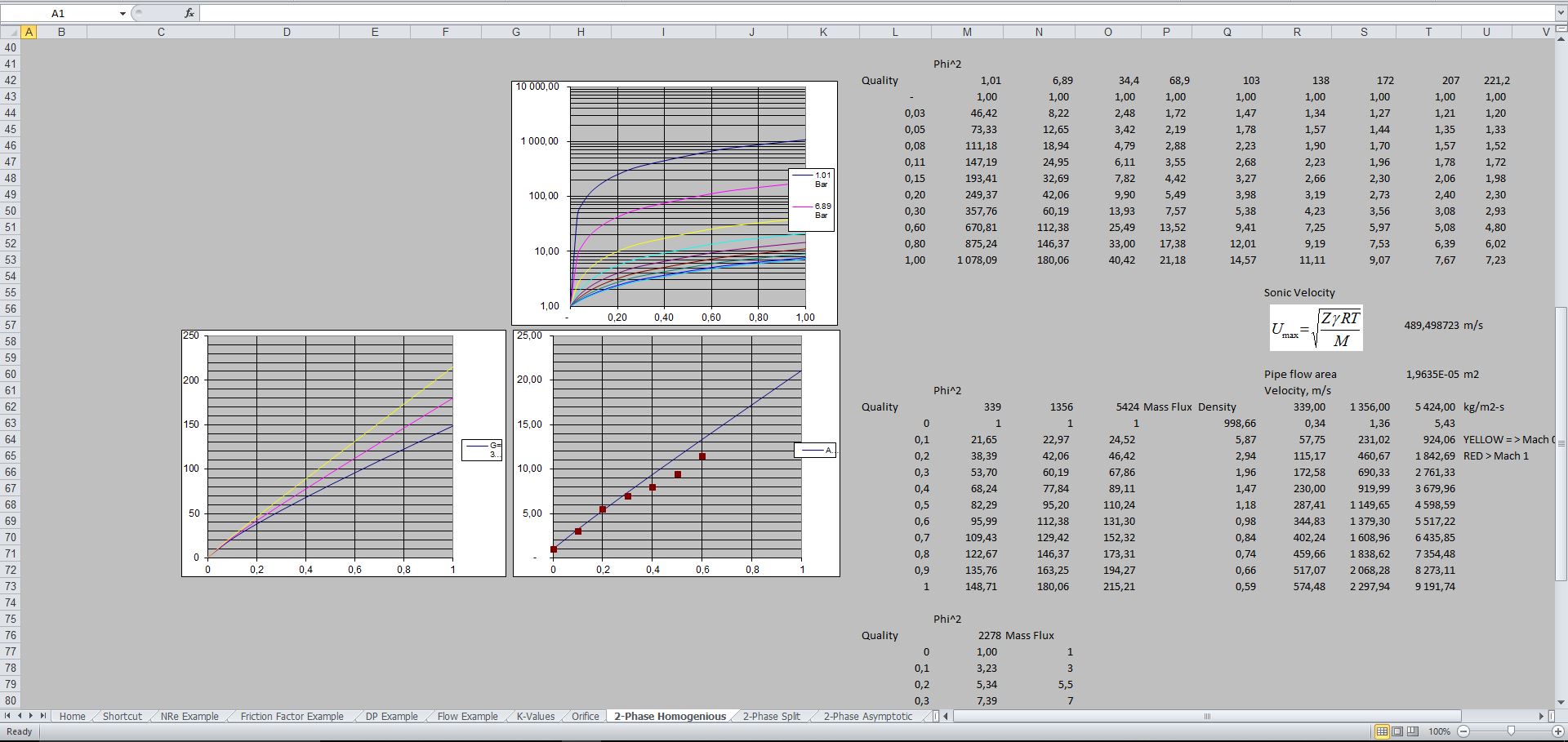Switch to Normal view icon

pos(1382,731)
